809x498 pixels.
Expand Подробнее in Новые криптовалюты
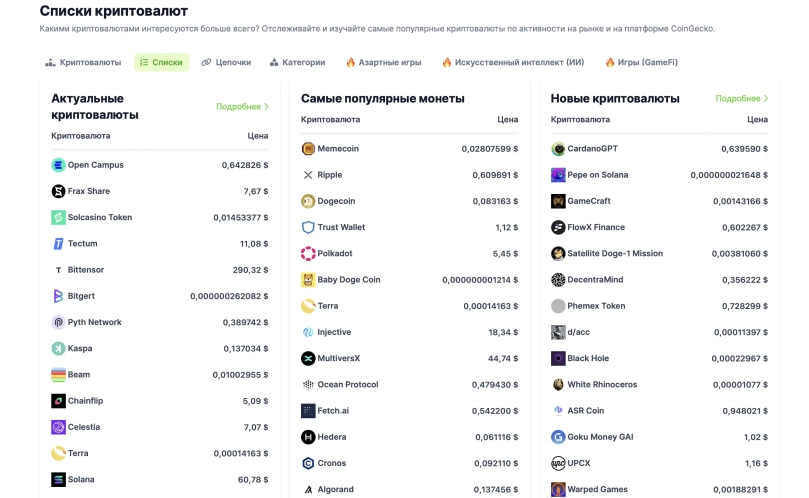742,99
